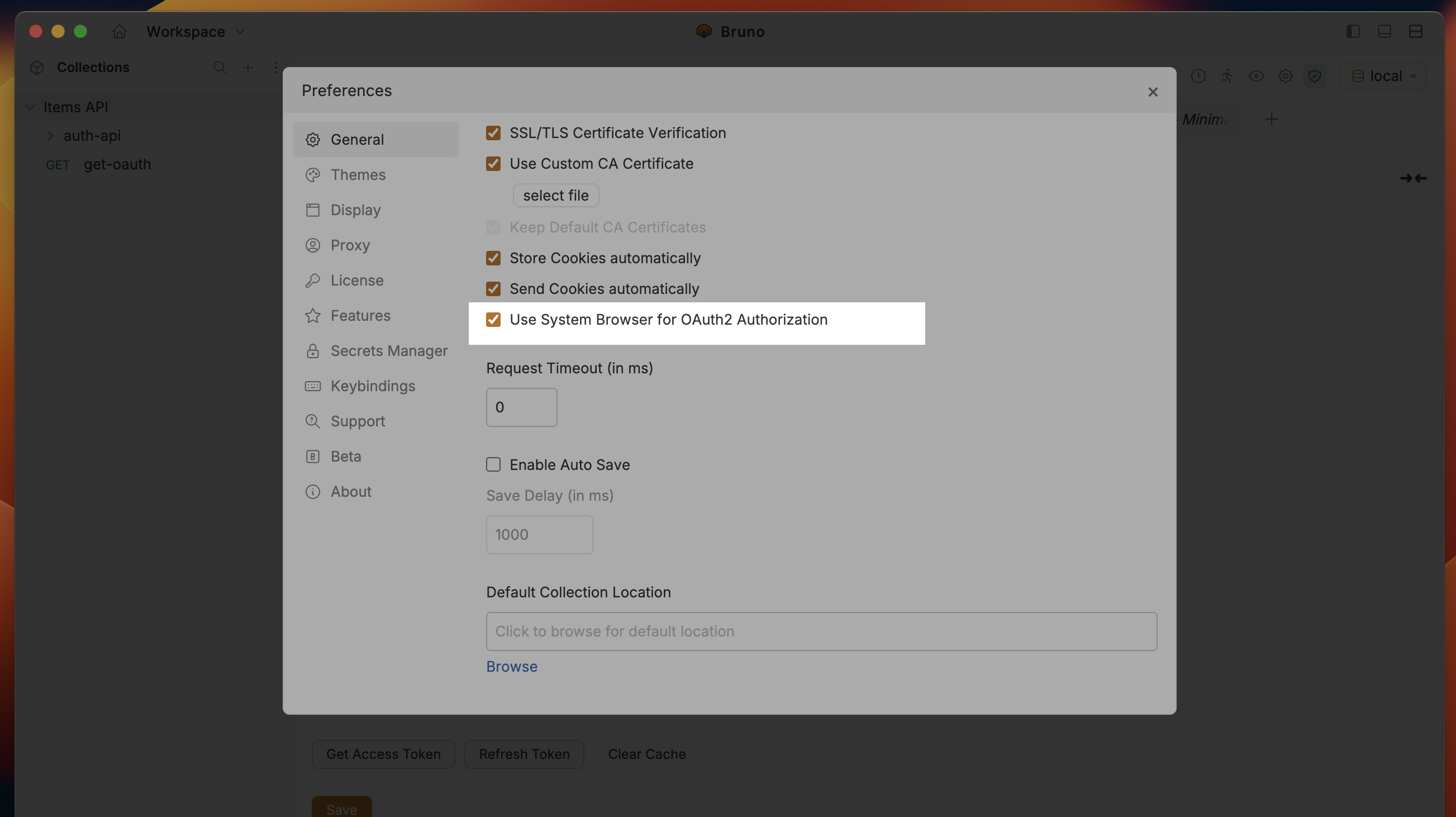Click the home icon next to Workspace
Image resolution: width=1456 pixels, height=817 pixels.
(120, 32)
